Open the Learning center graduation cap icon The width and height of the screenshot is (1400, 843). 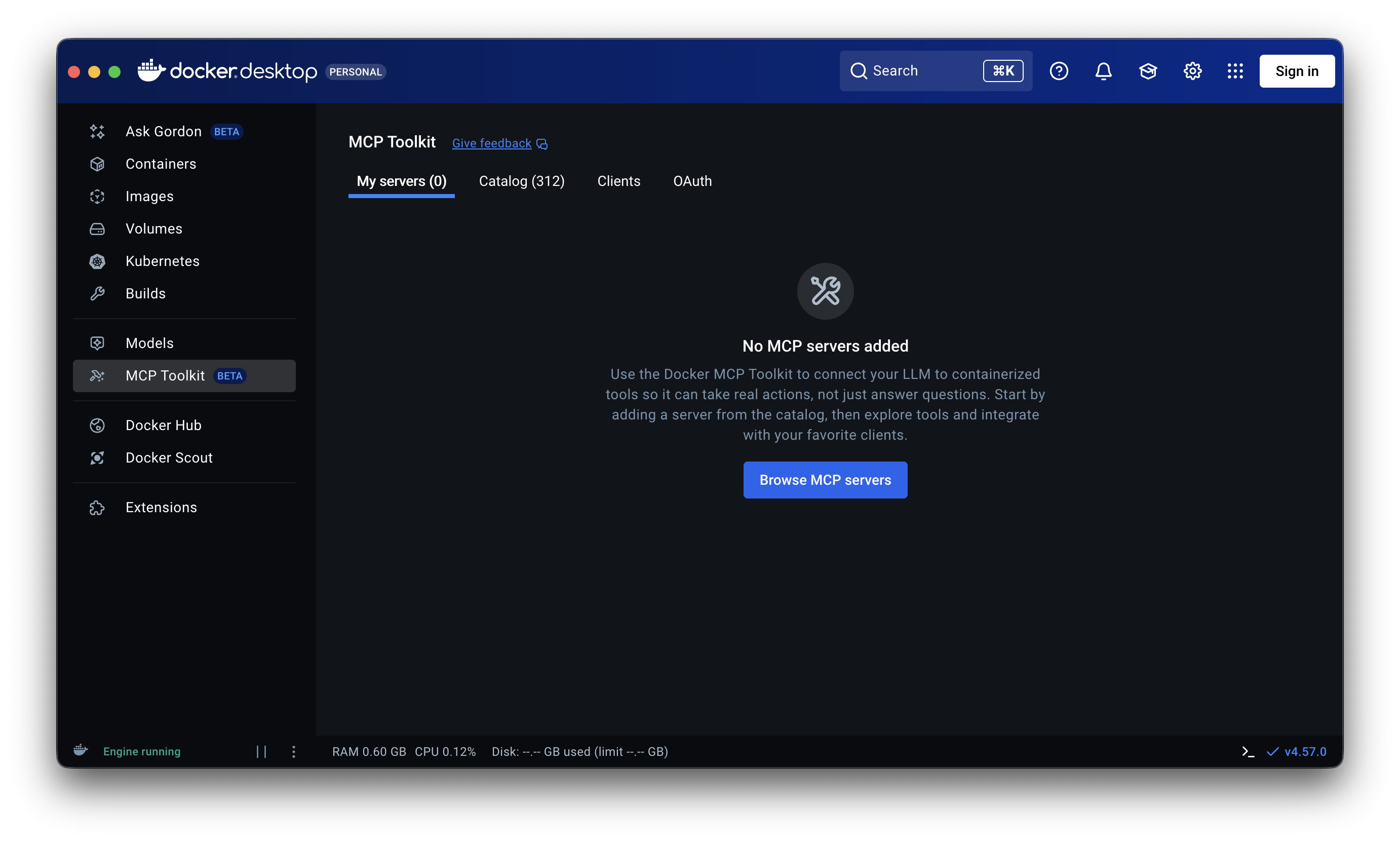click(1148, 71)
